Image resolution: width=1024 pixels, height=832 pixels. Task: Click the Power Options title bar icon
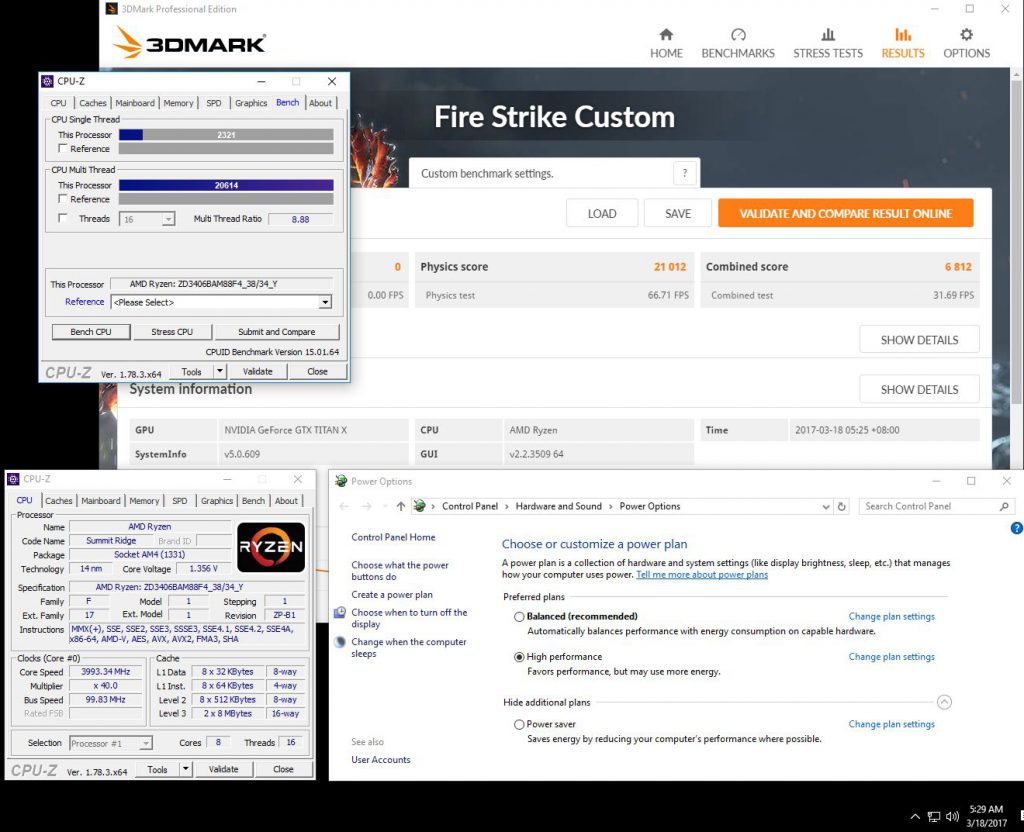pos(341,481)
